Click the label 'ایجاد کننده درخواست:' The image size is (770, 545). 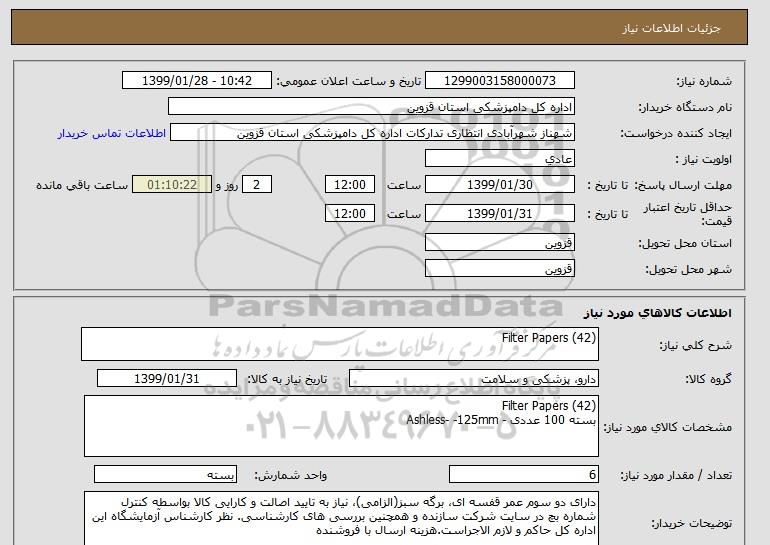click(x=676, y=134)
